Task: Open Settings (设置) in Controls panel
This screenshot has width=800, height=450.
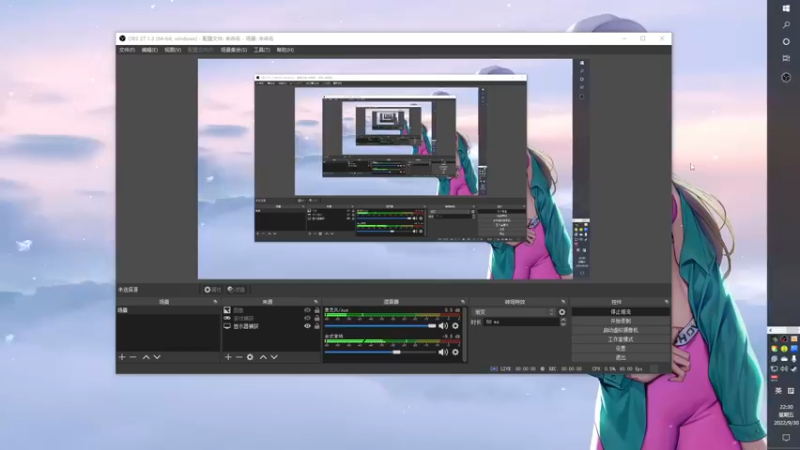Action: 620,348
